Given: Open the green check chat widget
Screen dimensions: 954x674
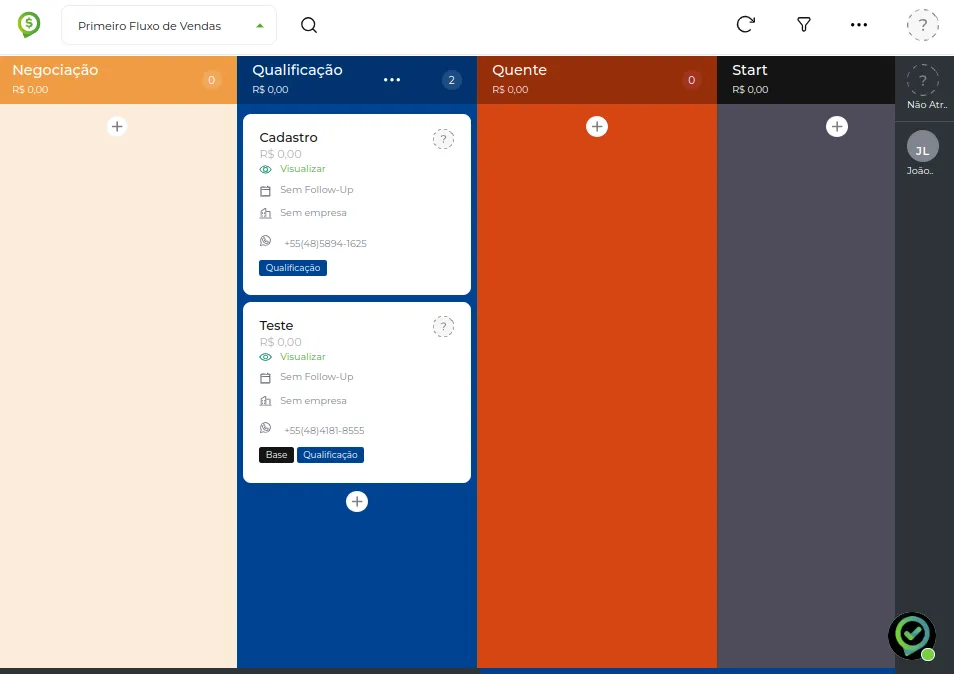Looking at the screenshot, I should click(x=911, y=636).
